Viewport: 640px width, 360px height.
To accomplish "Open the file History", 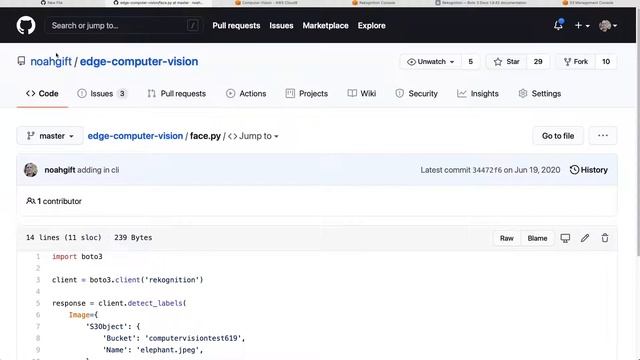I will (589, 170).
